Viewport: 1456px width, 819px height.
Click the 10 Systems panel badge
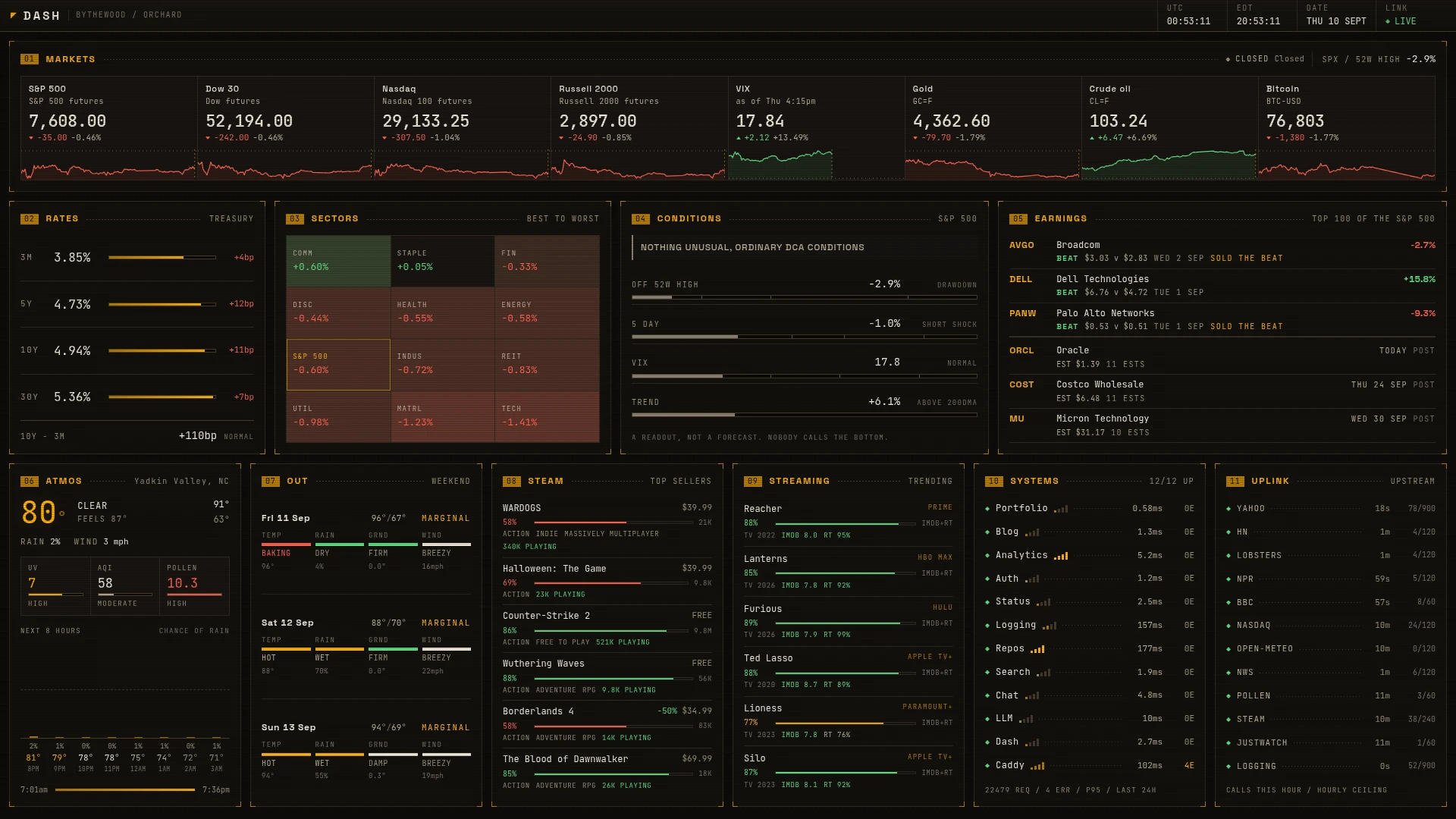(993, 481)
